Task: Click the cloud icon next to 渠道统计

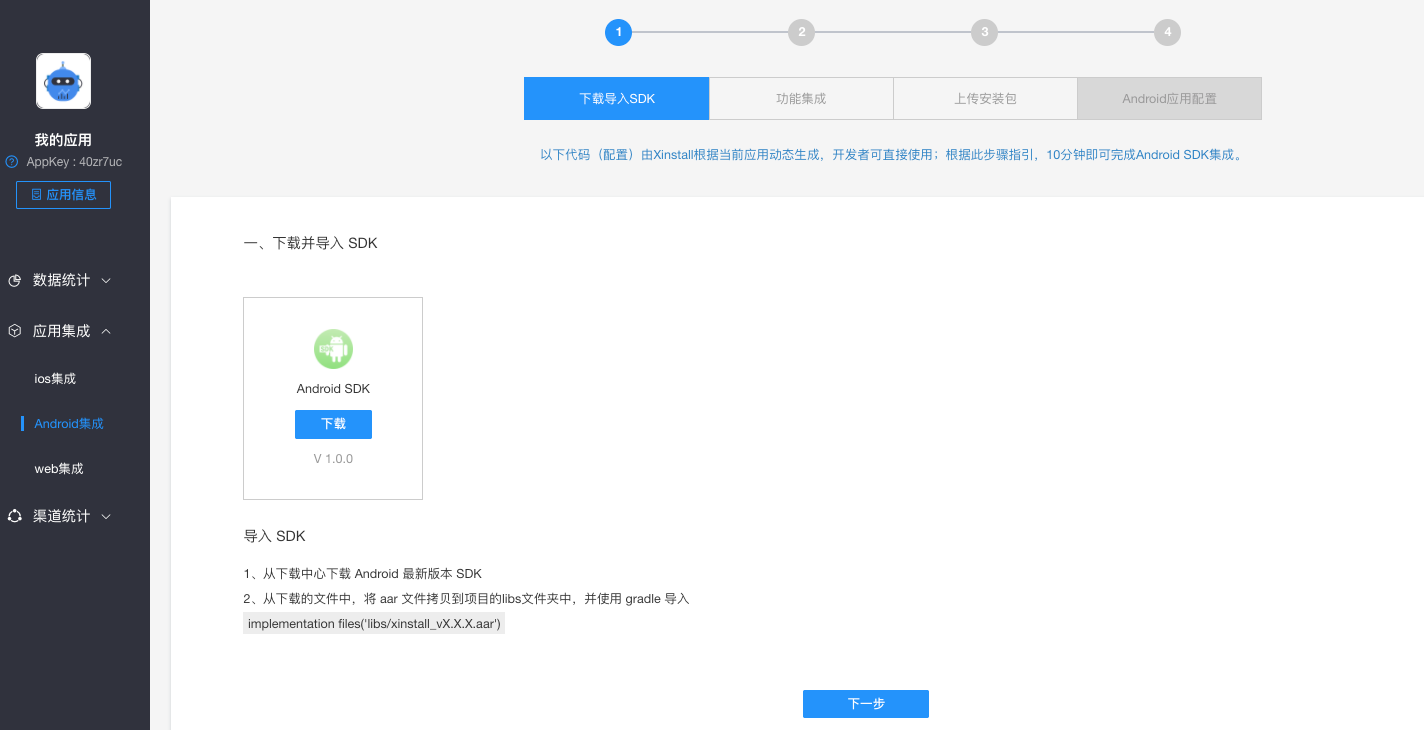Action: 14,516
